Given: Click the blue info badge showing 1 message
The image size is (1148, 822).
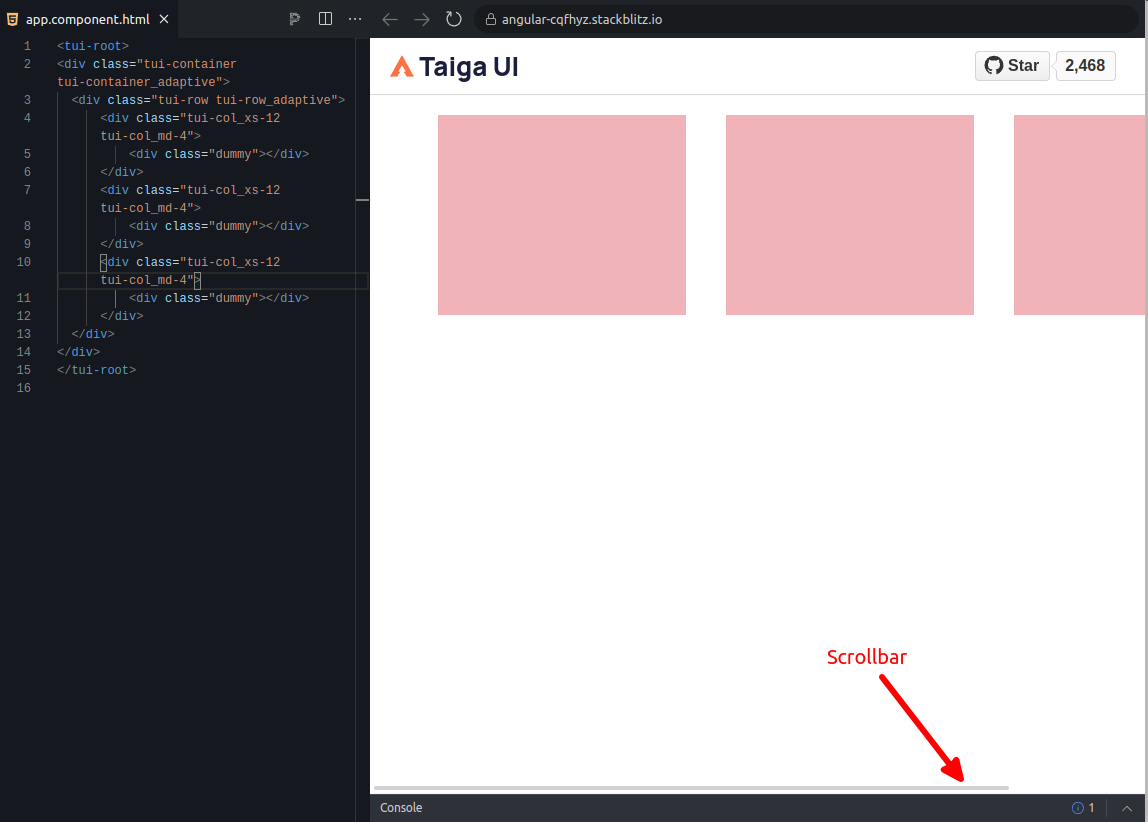Looking at the screenshot, I should tap(1080, 808).
